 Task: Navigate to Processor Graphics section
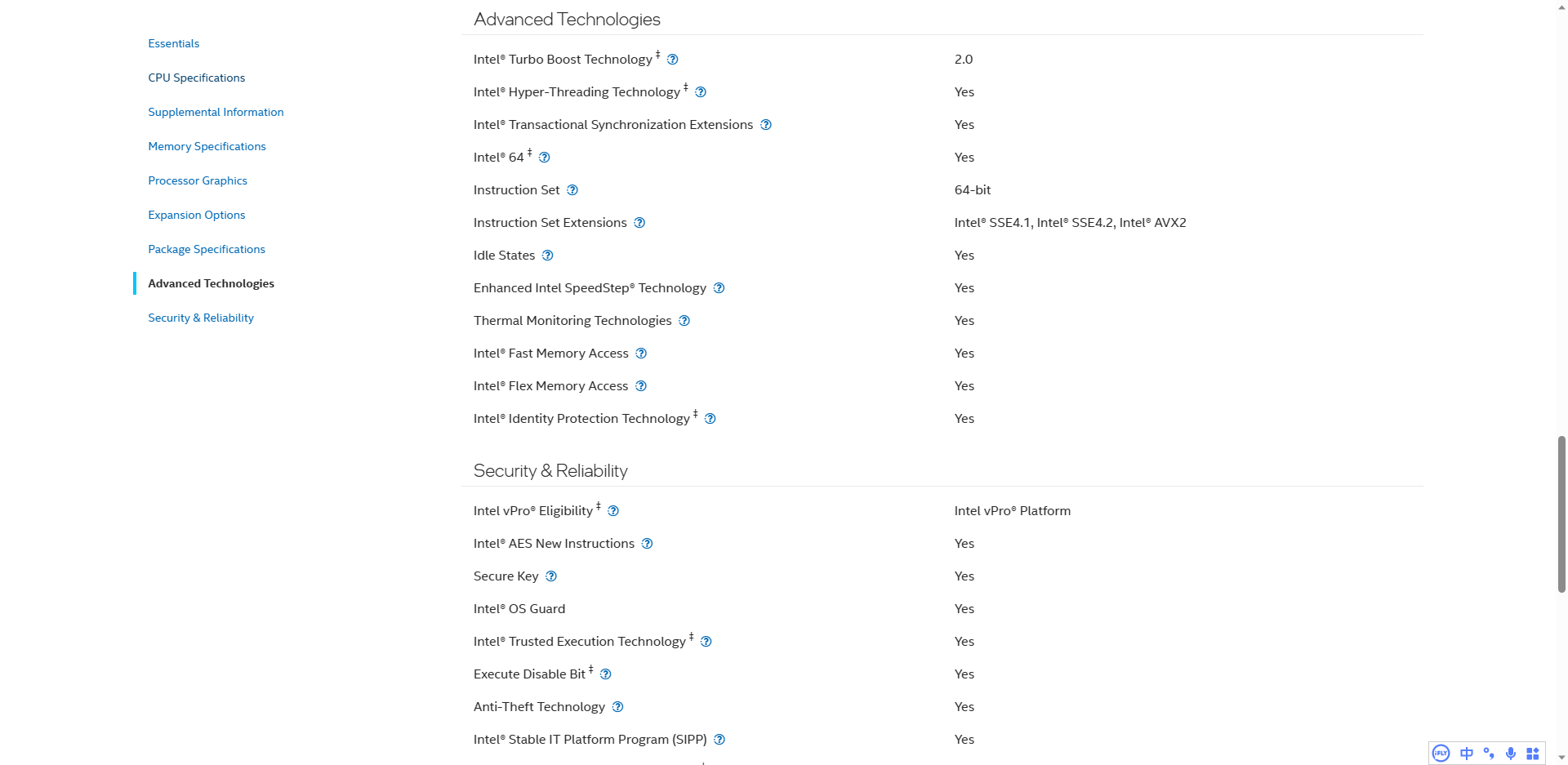(197, 180)
